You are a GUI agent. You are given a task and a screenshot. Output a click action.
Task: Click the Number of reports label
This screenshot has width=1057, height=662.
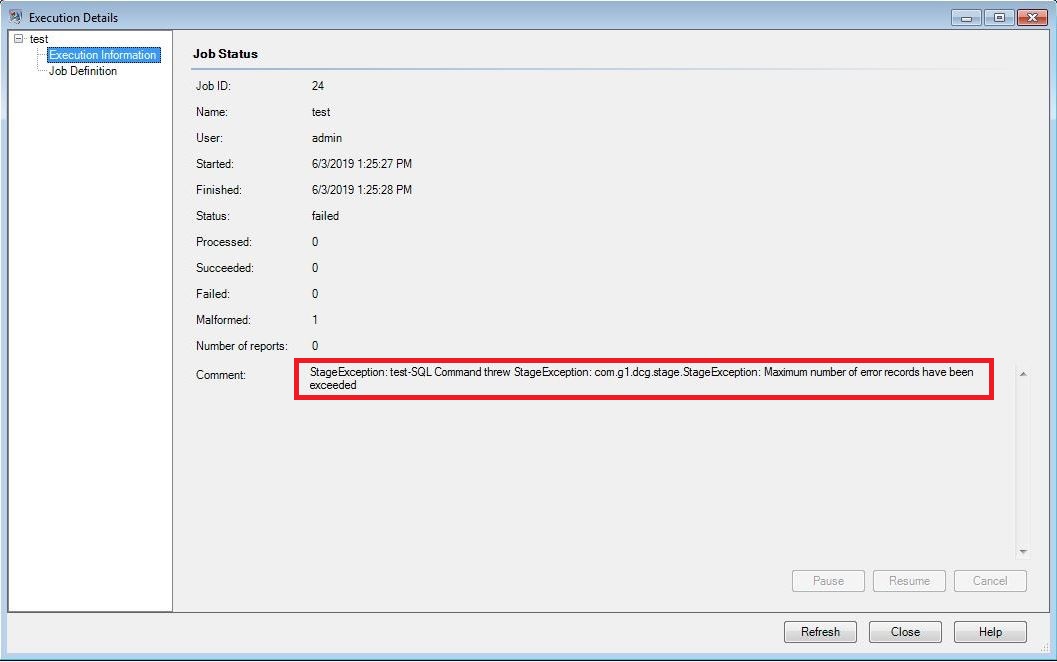pyautogui.click(x=241, y=346)
